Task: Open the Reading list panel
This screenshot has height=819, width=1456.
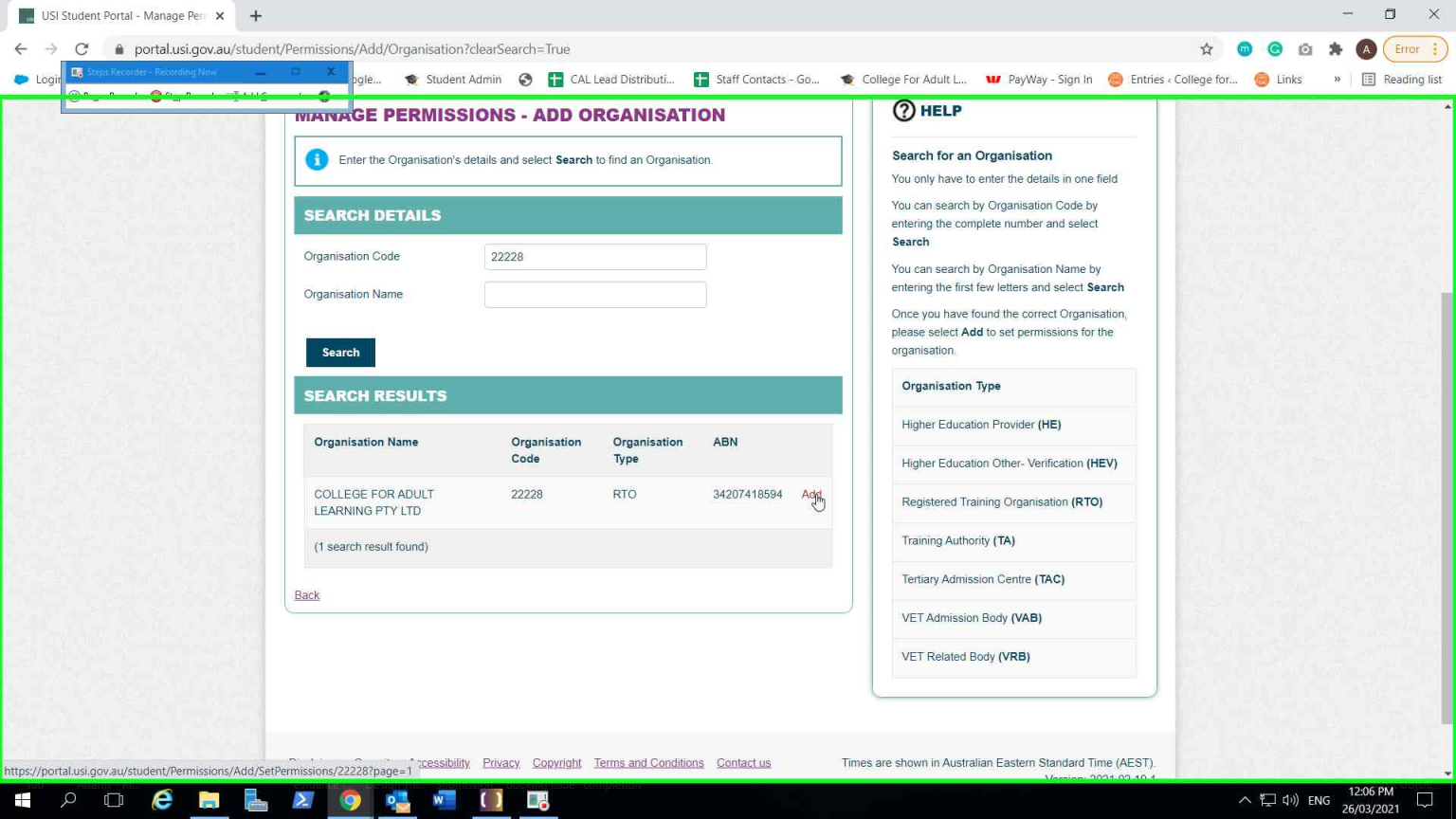Action: 1402,80
